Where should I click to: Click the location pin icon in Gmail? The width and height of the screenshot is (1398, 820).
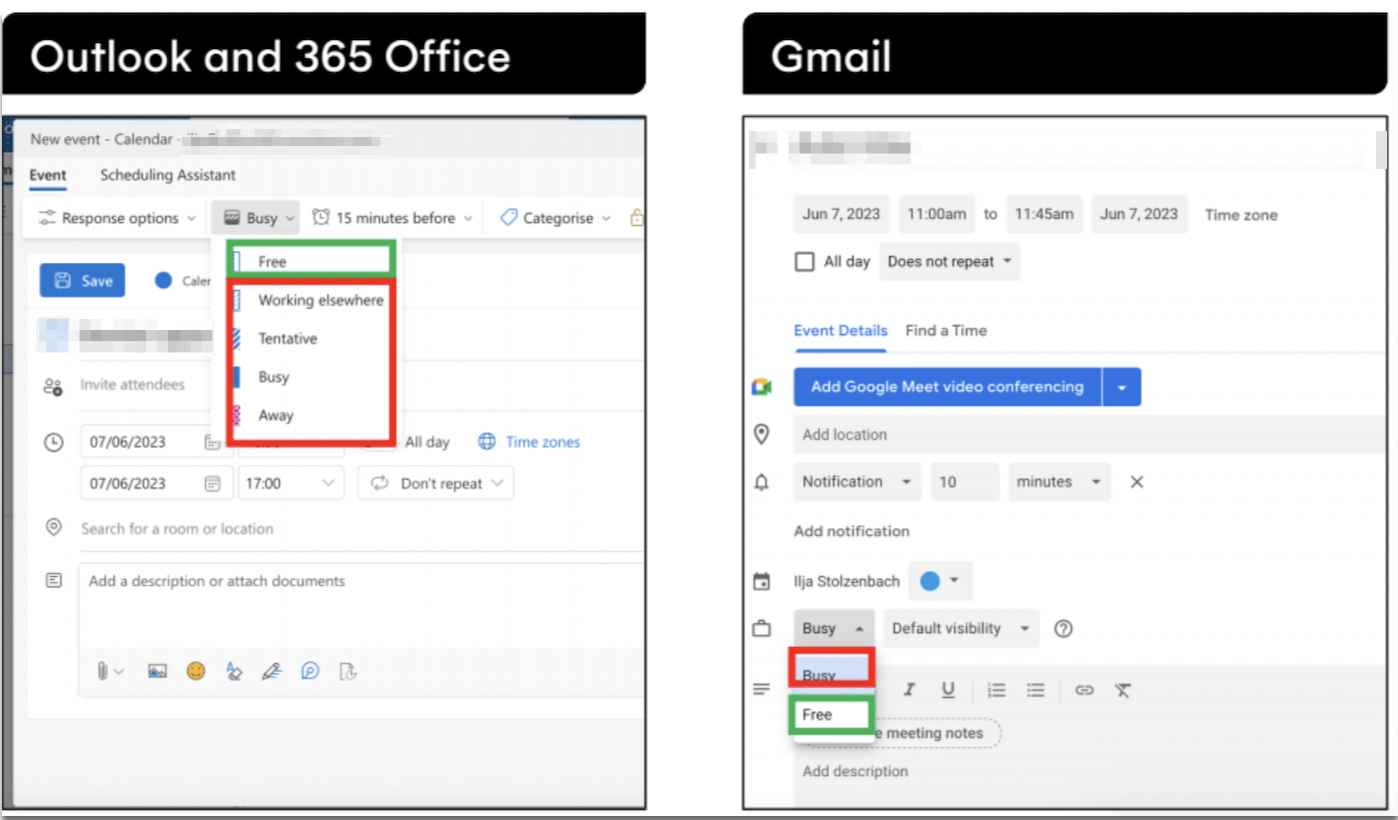tap(762, 434)
